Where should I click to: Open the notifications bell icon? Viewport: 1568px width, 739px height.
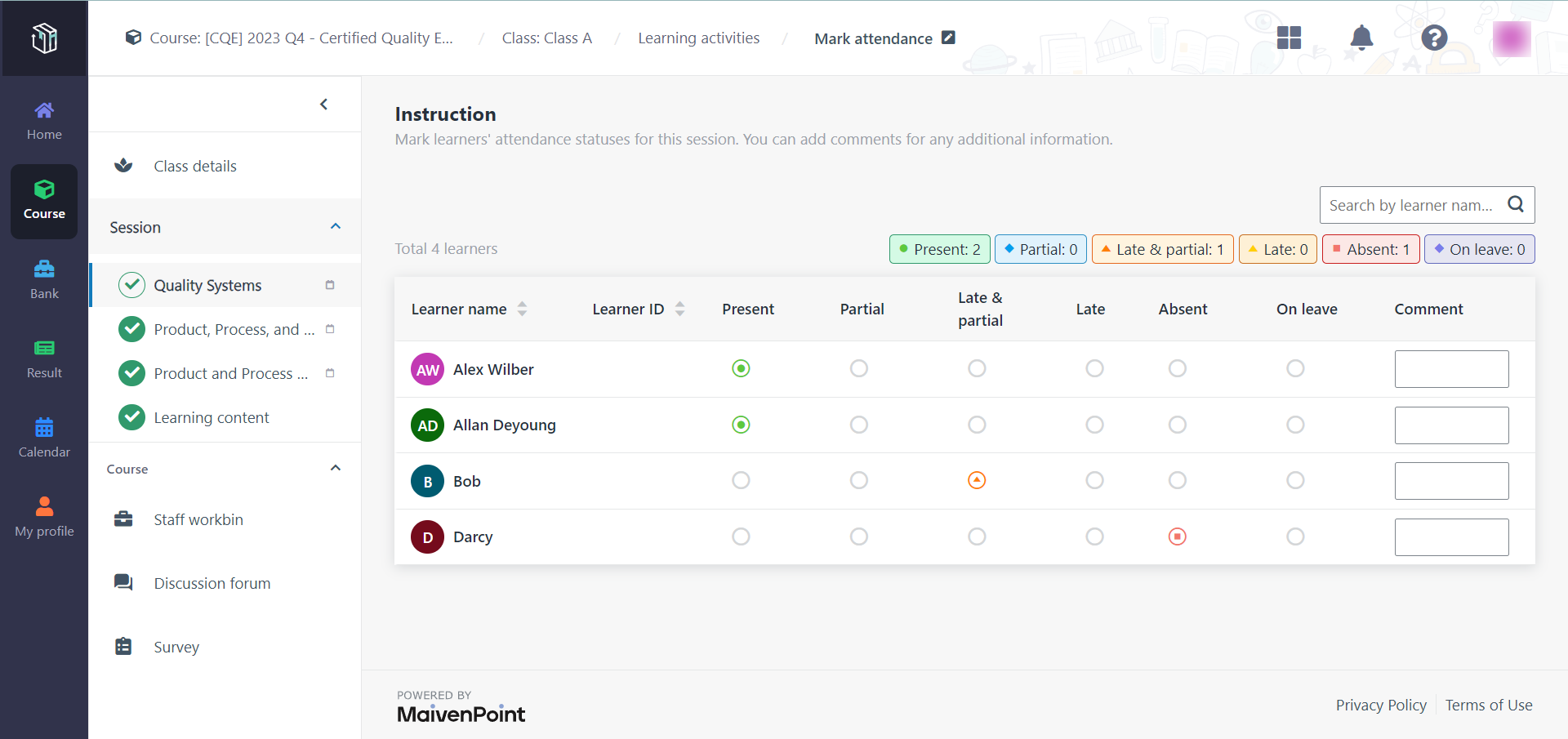coord(1361,38)
